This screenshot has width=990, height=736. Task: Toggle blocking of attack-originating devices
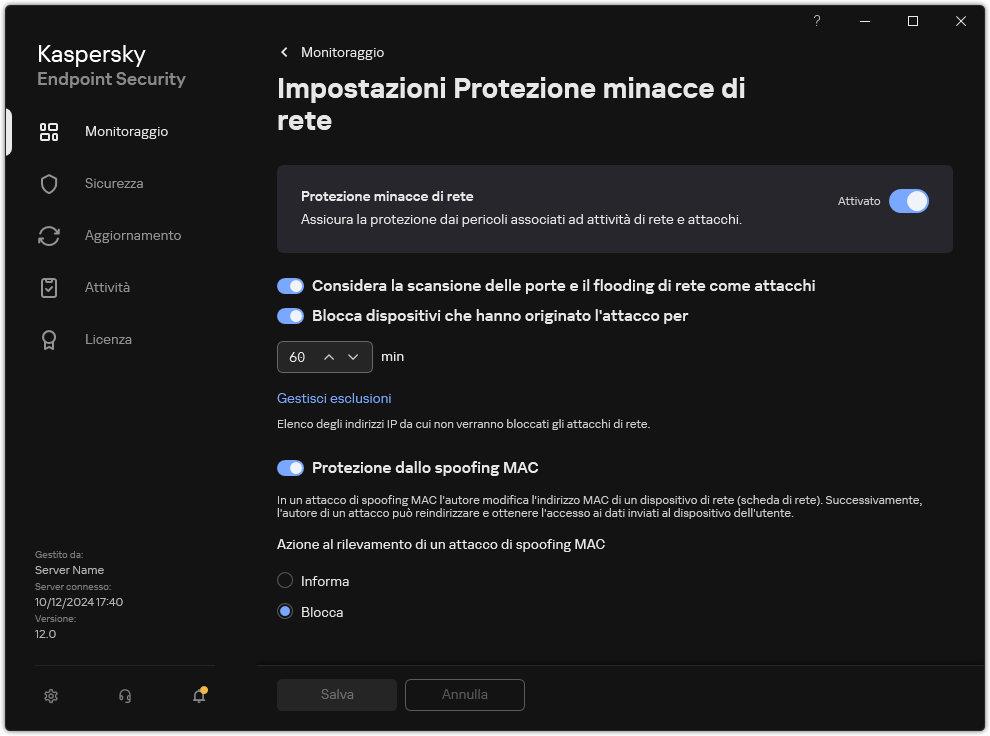(x=290, y=315)
